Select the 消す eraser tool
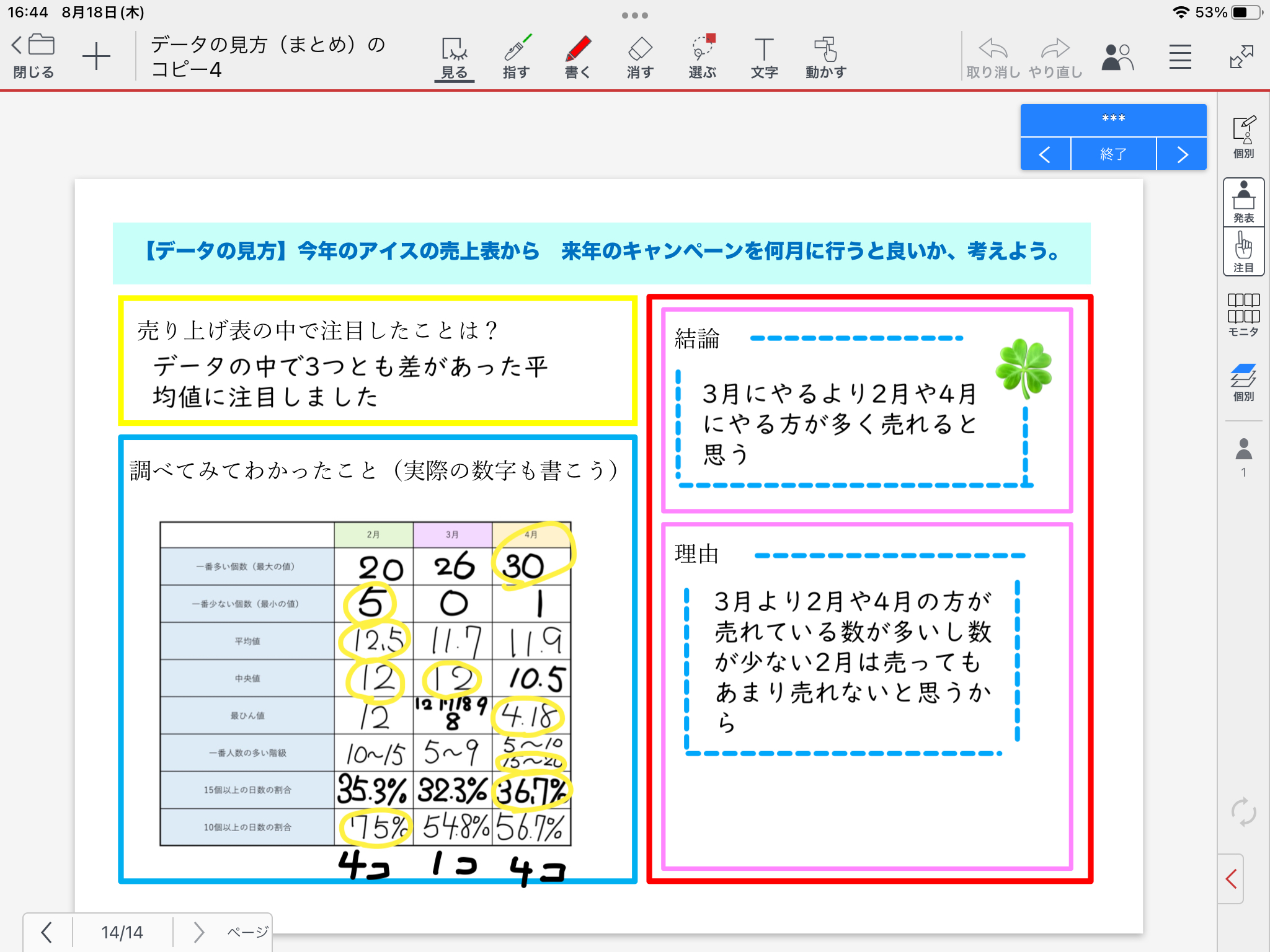This screenshot has width=1270, height=952. click(639, 57)
